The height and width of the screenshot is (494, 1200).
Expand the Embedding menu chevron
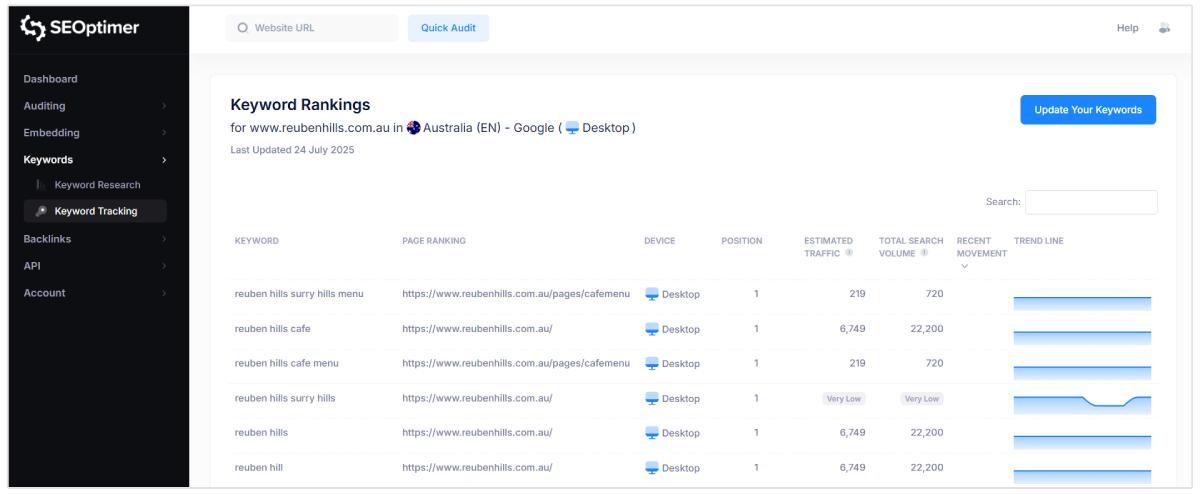(163, 133)
